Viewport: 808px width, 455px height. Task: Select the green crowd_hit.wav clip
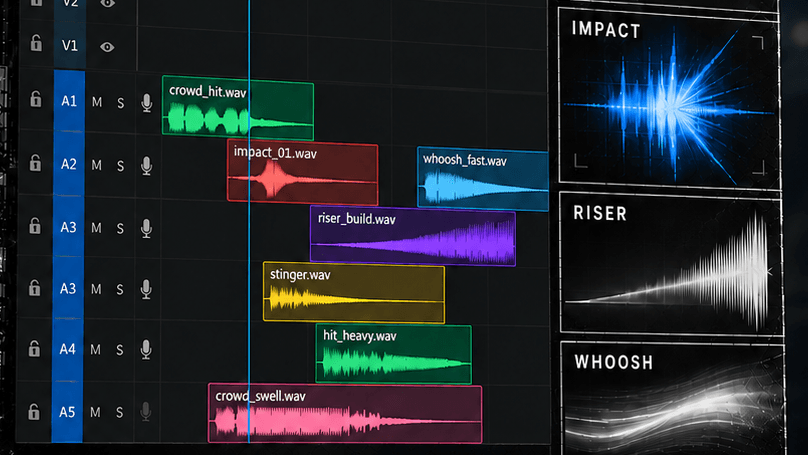tap(238, 108)
